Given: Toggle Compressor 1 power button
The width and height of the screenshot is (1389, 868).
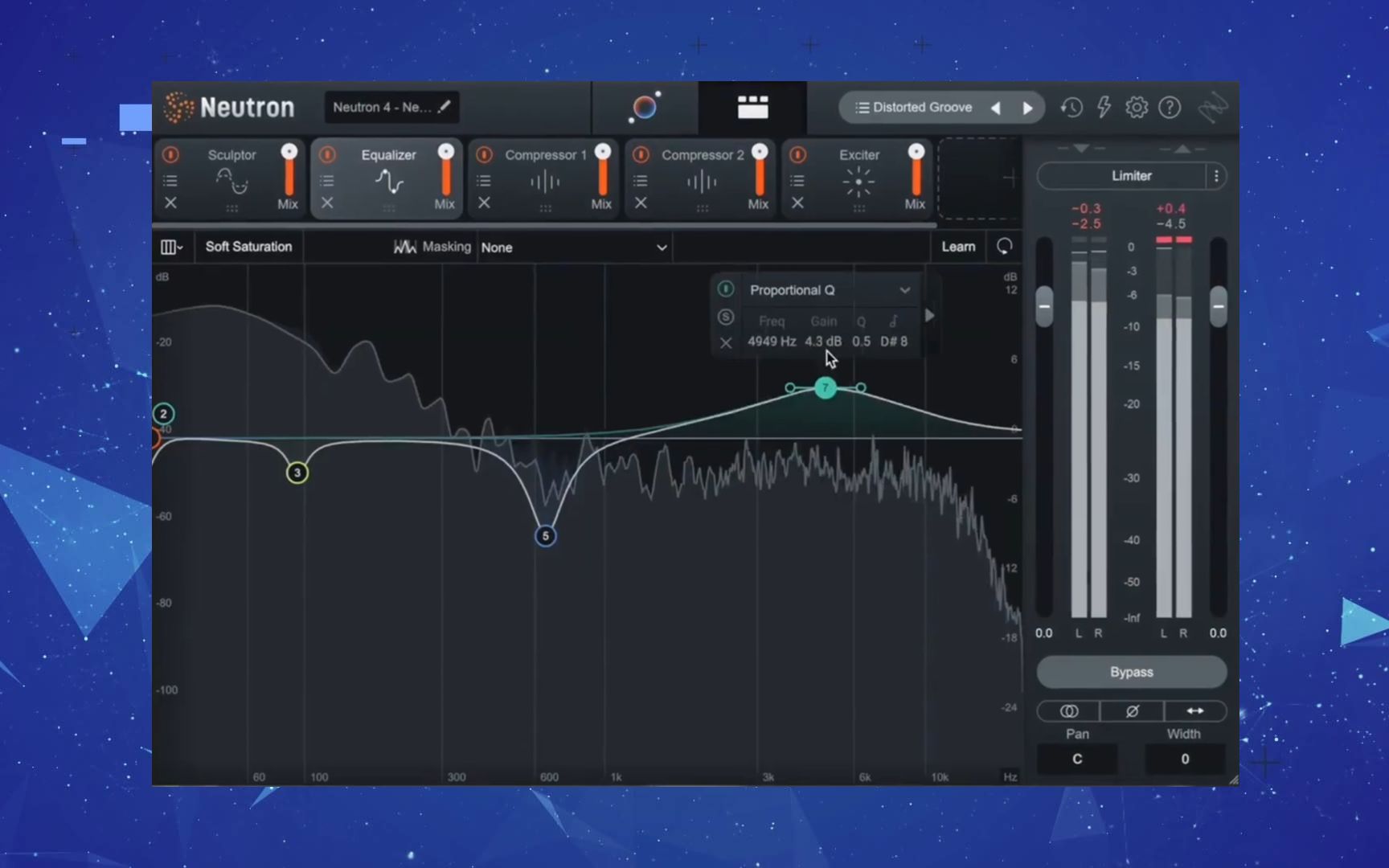Looking at the screenshot, I should point(484,154).
